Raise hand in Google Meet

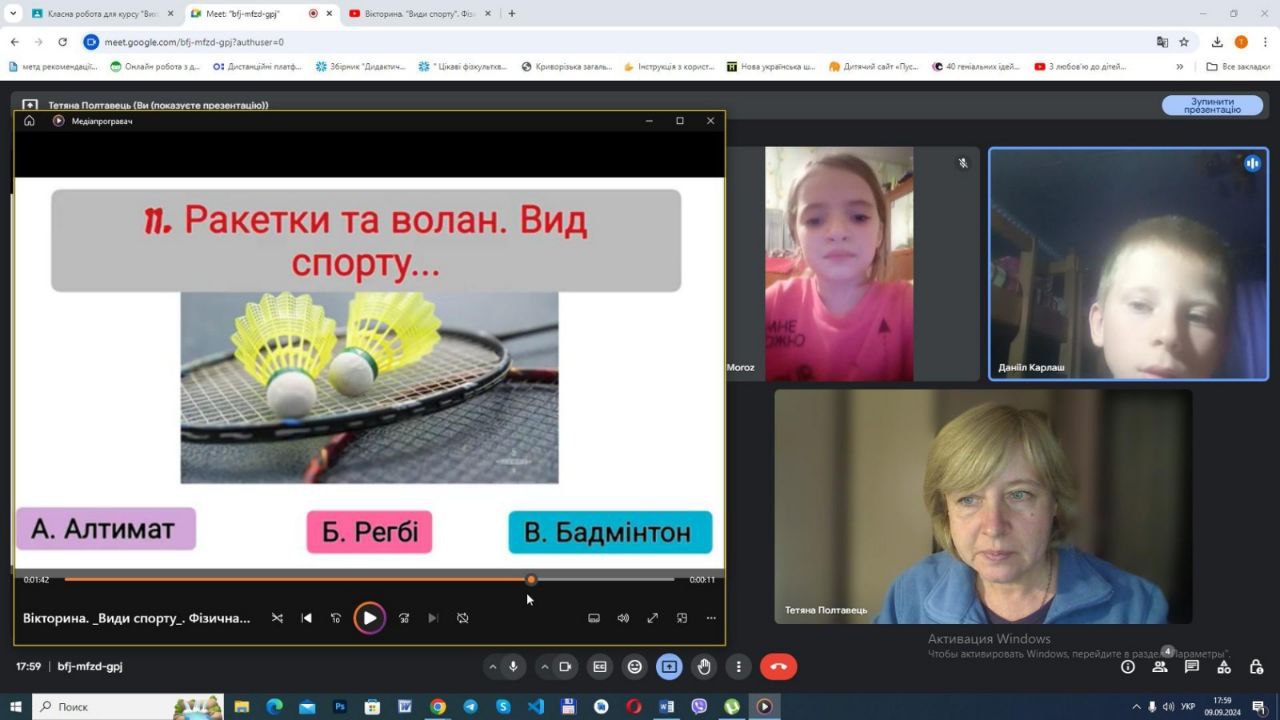[x=704, y=667]
